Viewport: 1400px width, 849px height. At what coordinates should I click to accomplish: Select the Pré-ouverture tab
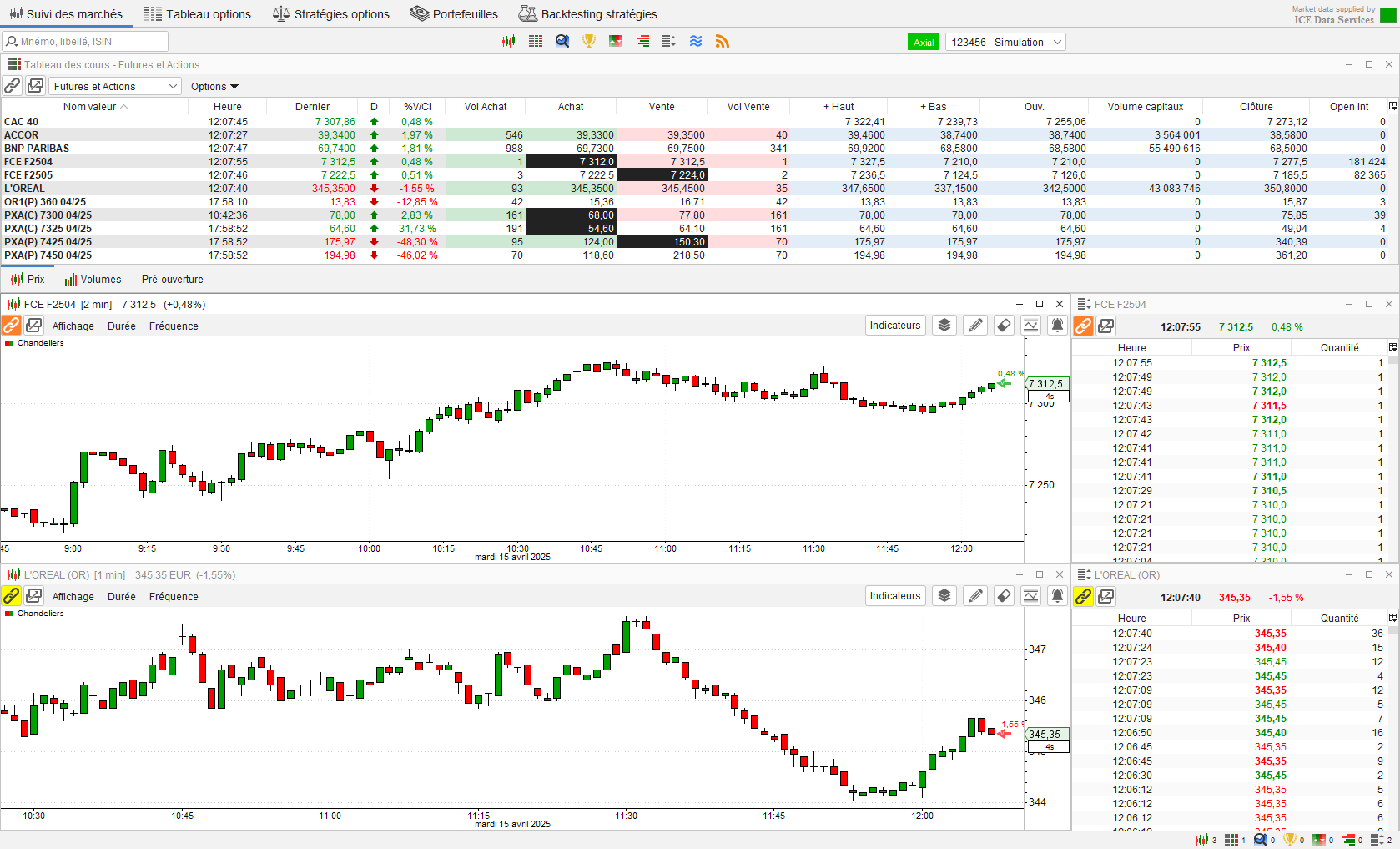(x=173, y=280)
